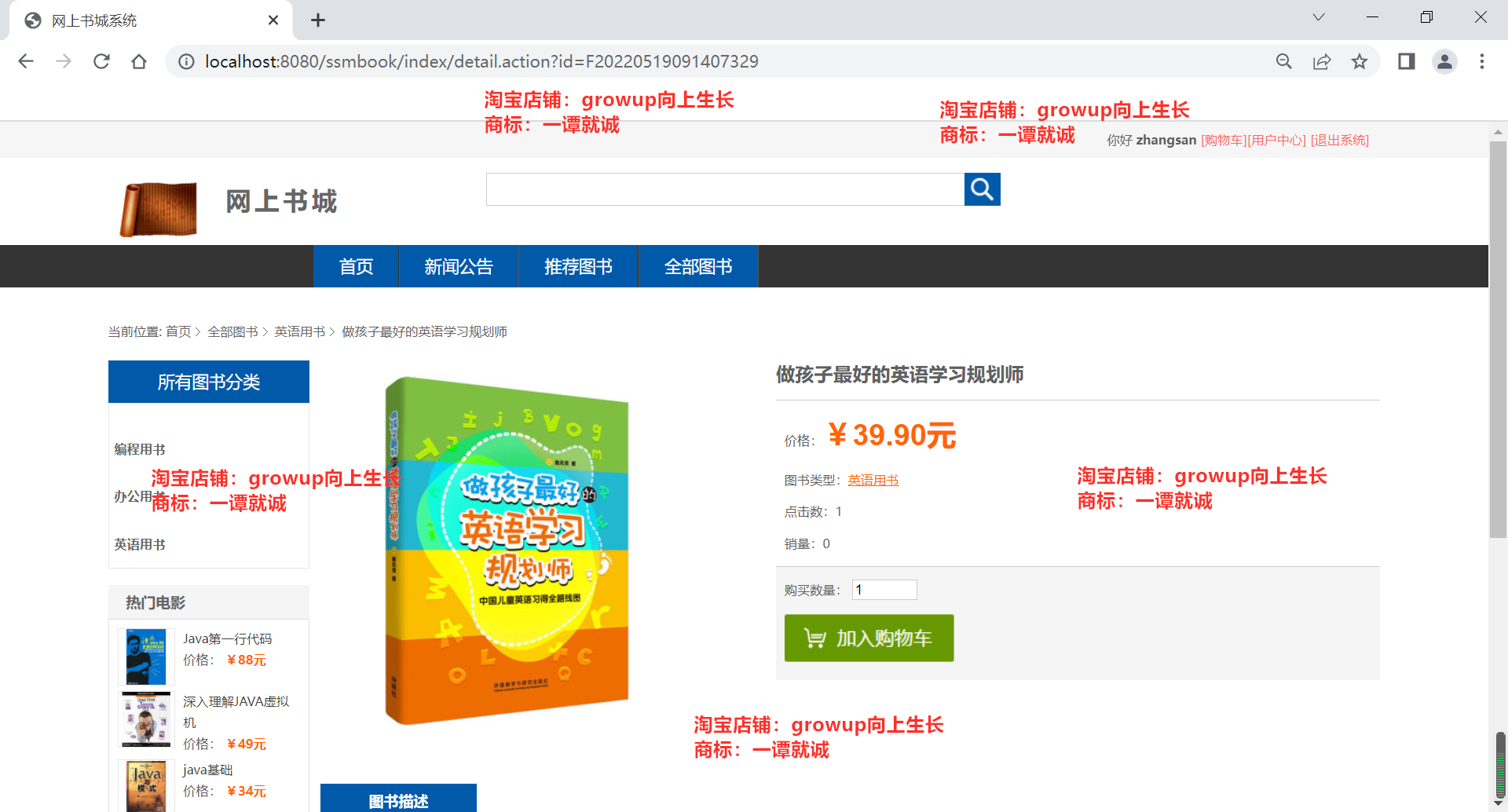Screen dimensions: 1508x812
Task: Go to the browser home page
Action: [139, 61]
